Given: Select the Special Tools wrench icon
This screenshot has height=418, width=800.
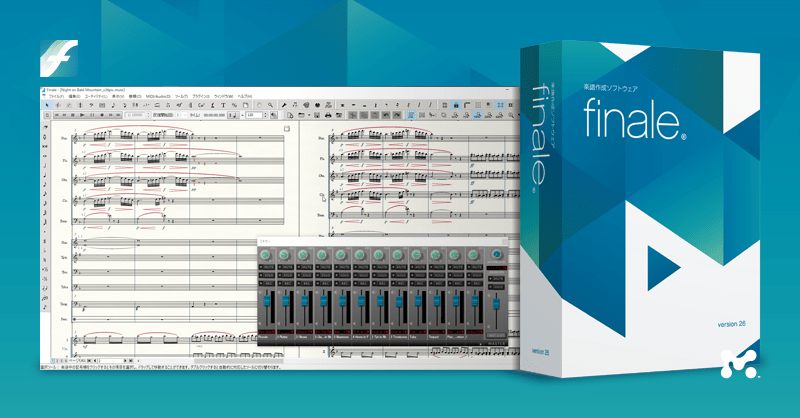Looking at the screenshot, I should click(x=284, y=105).
